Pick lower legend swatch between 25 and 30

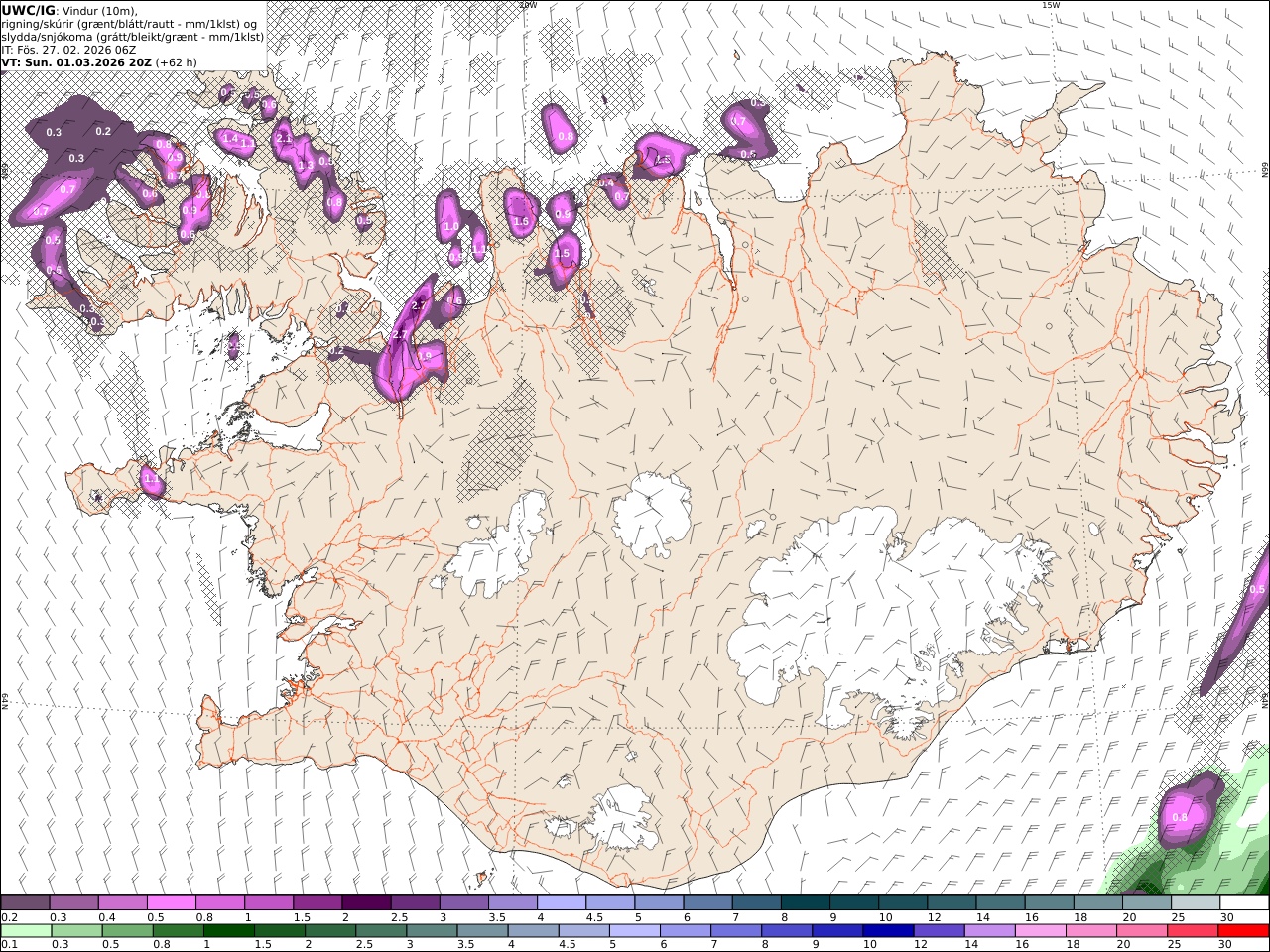(x=1192, y=931)
